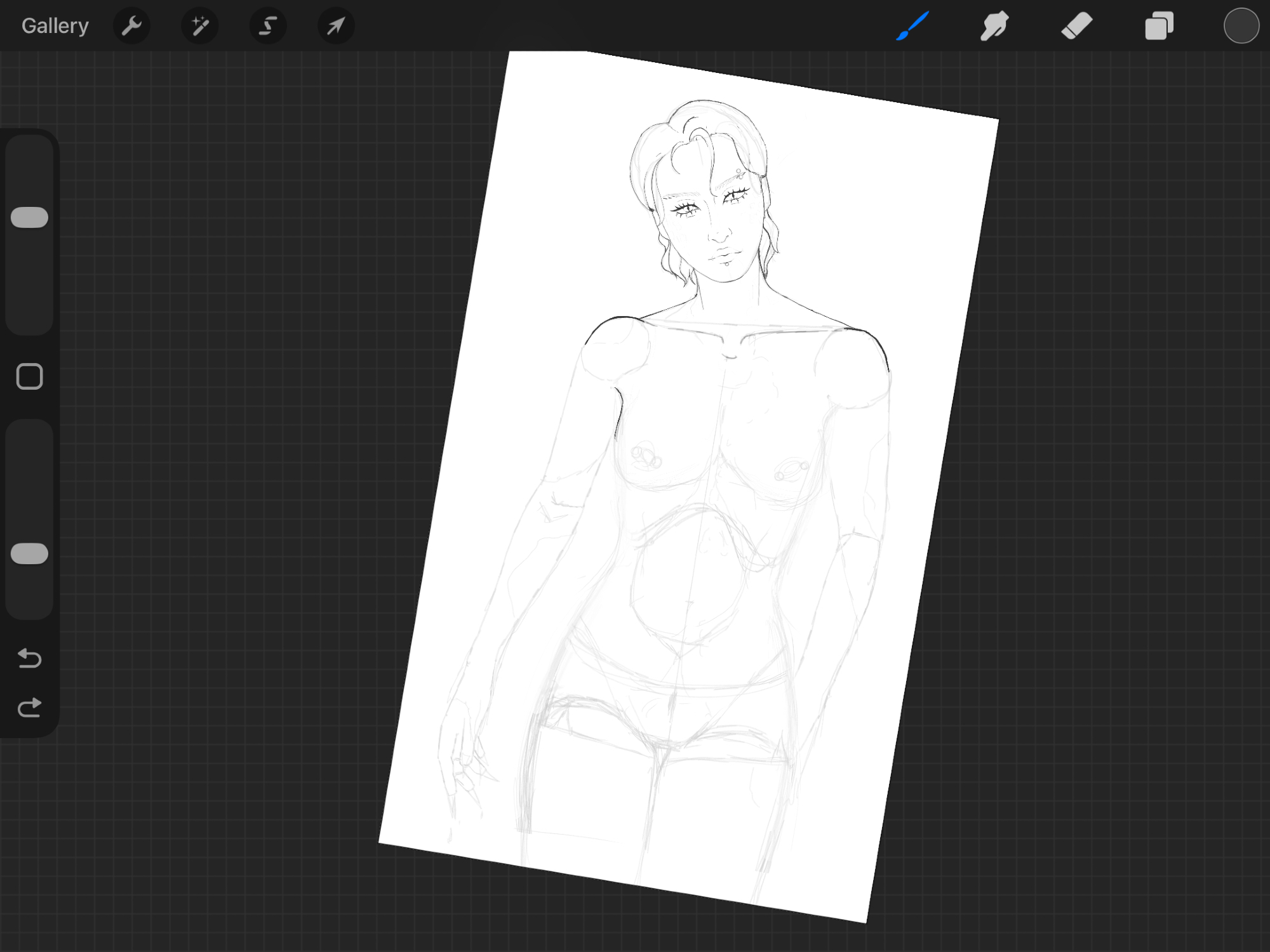Open the Layers panel
The image size is (1270, 952).
tap(1159, 26)
